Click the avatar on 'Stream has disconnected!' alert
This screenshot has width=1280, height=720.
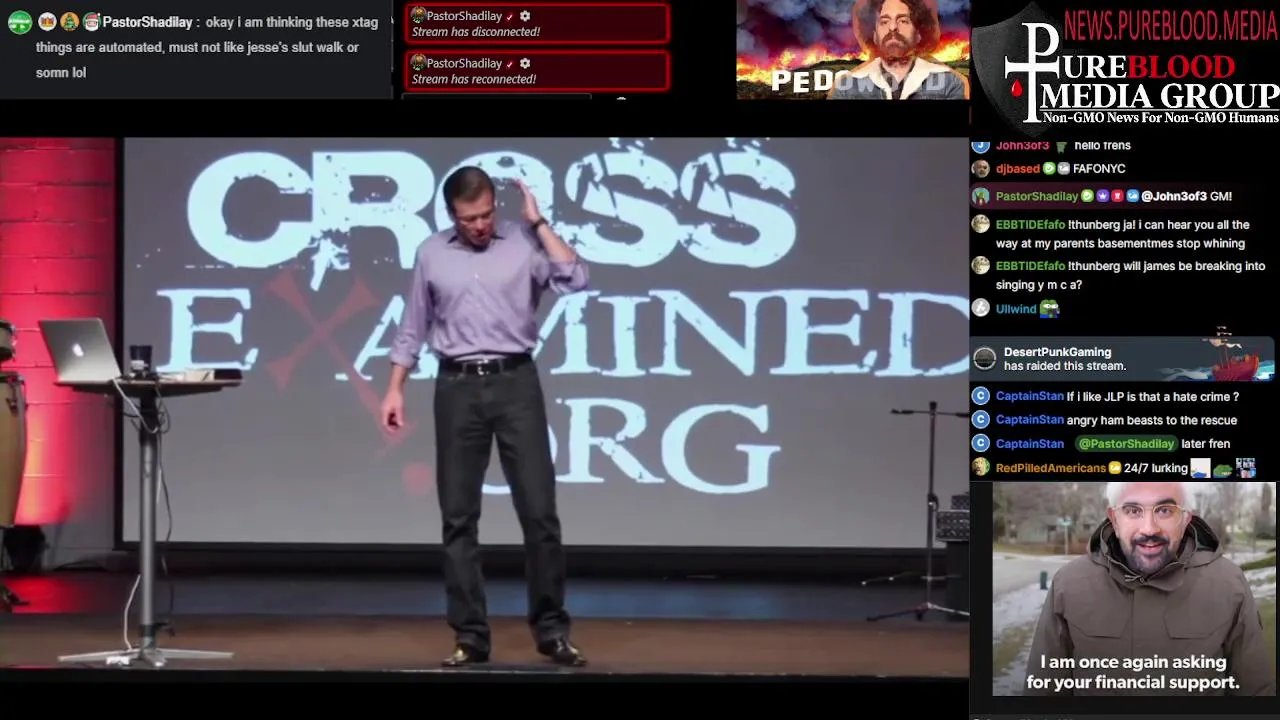[418, 16]
